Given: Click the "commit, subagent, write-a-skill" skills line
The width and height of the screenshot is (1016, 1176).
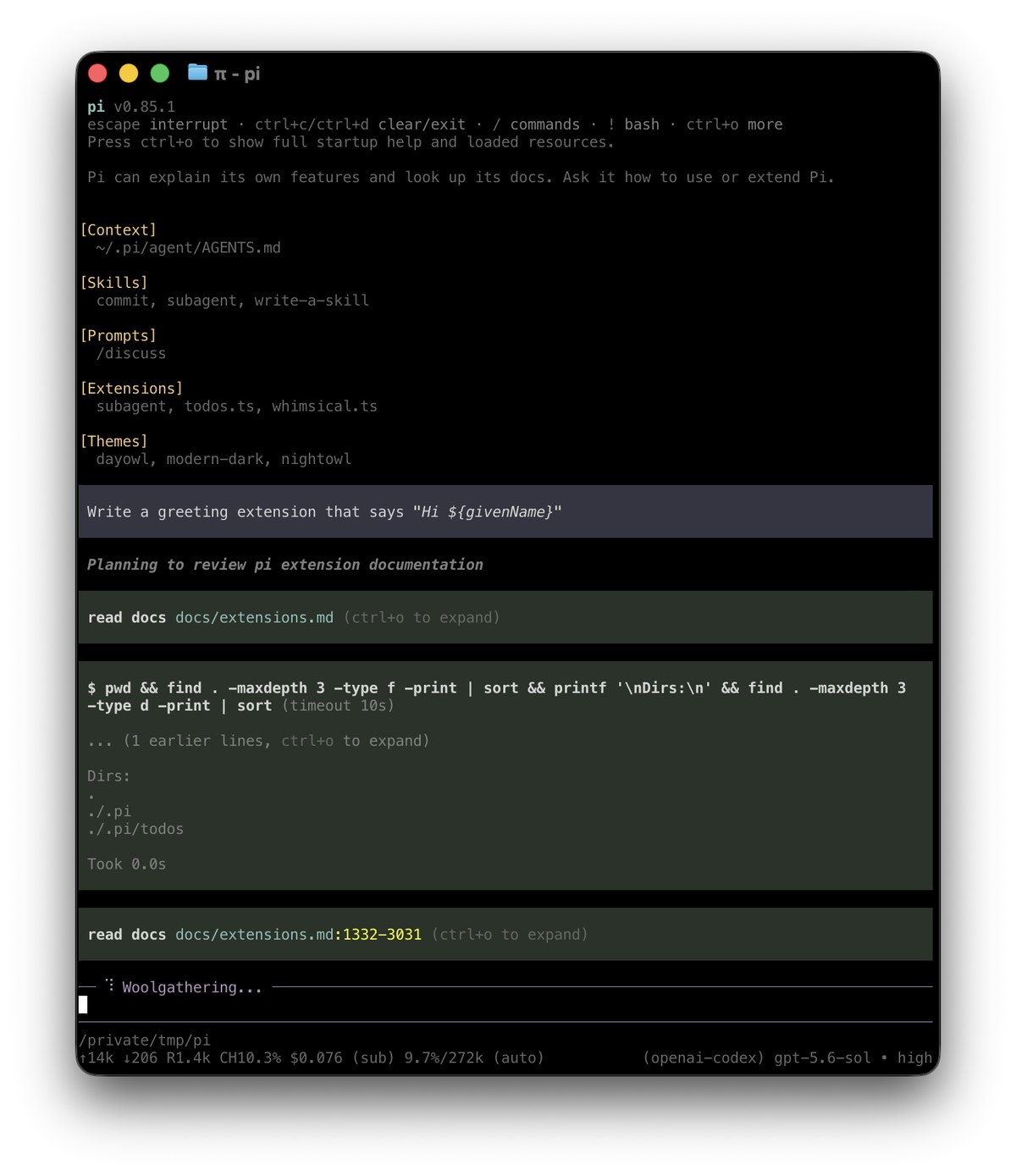Looking at the screenshot, I should pyautogui.click(x=233, y=301).
